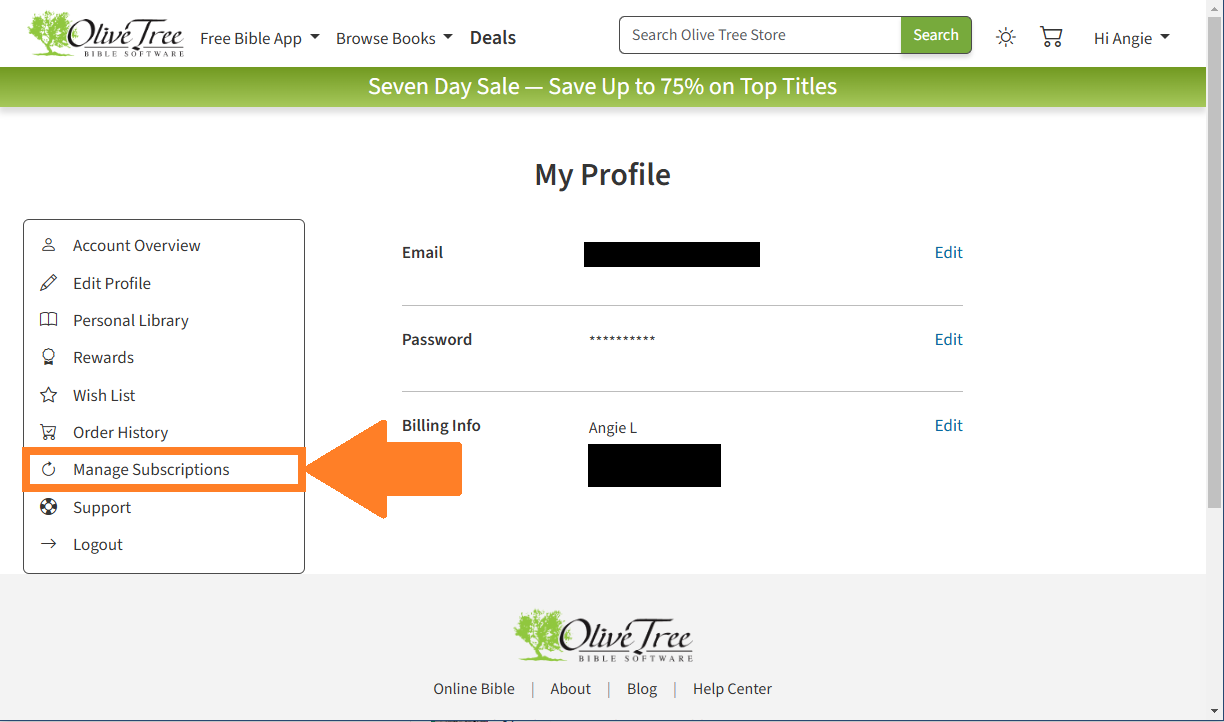Toggle the sun light/dark theme icon
The image size is (1224, 722).
tap(1006, 37)
